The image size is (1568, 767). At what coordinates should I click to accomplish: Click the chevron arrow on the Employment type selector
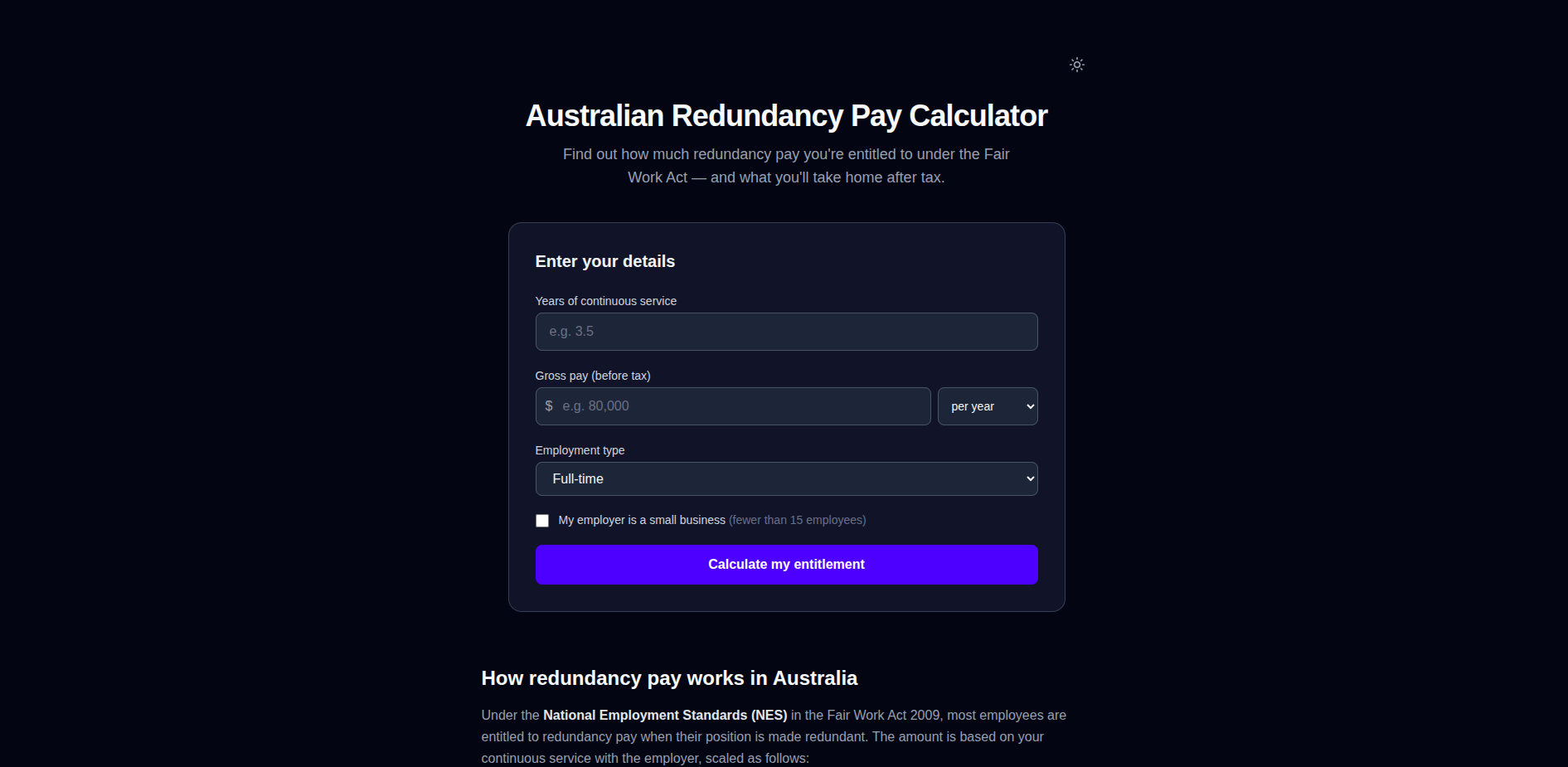coord(1030,479)
